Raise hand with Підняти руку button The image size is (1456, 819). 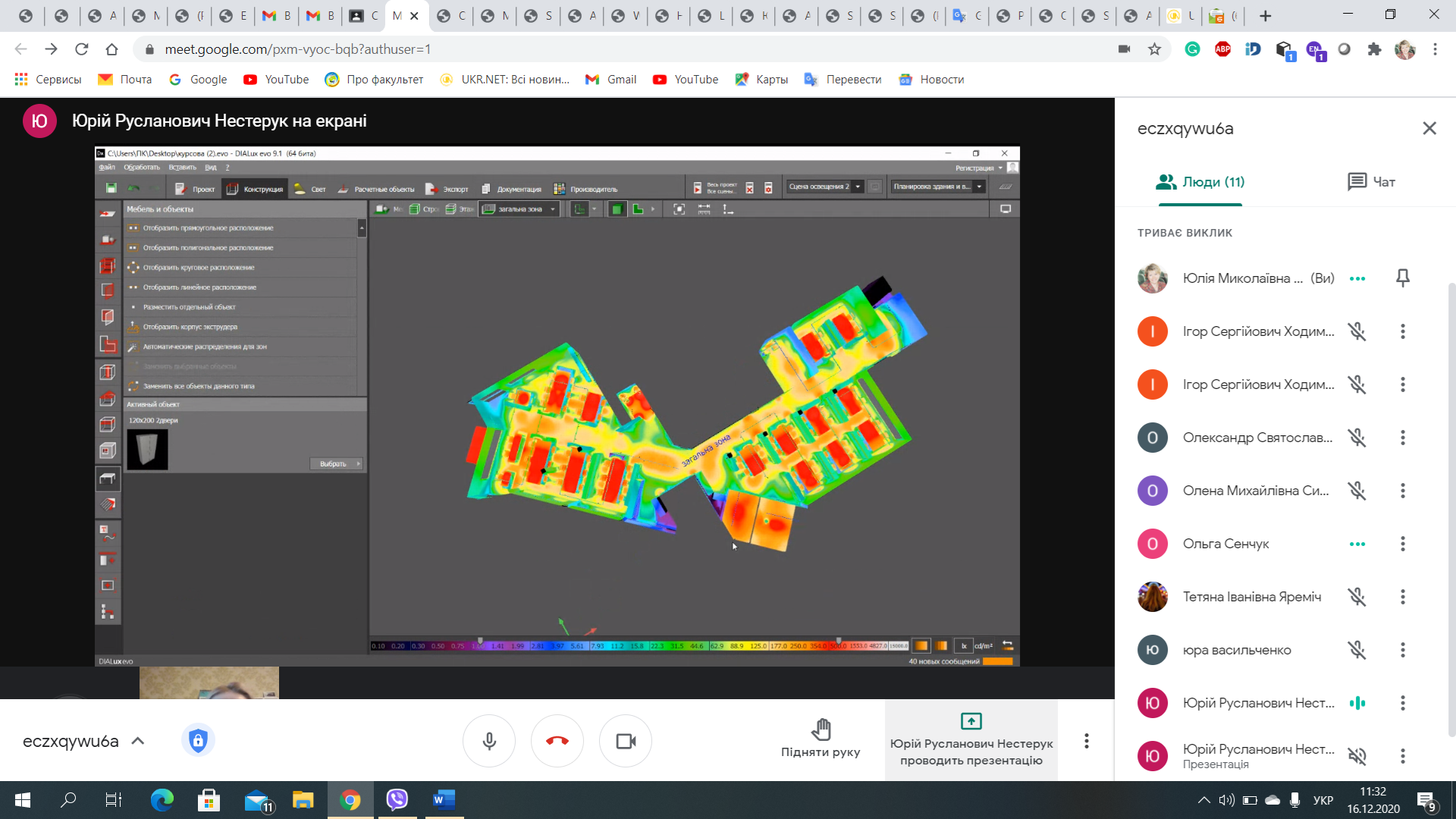[821, 739]
